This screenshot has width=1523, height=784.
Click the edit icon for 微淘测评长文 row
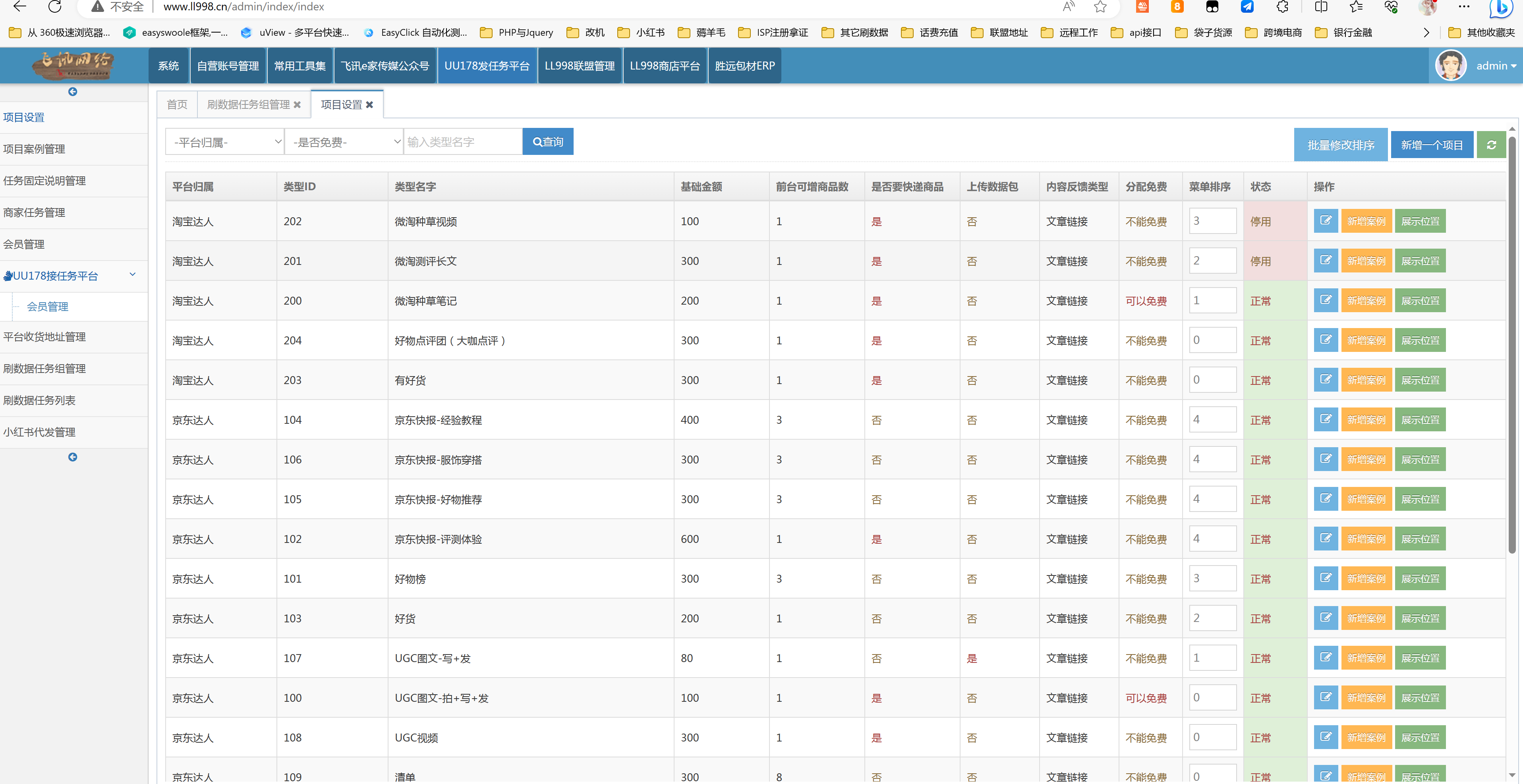click(1326, 261)
